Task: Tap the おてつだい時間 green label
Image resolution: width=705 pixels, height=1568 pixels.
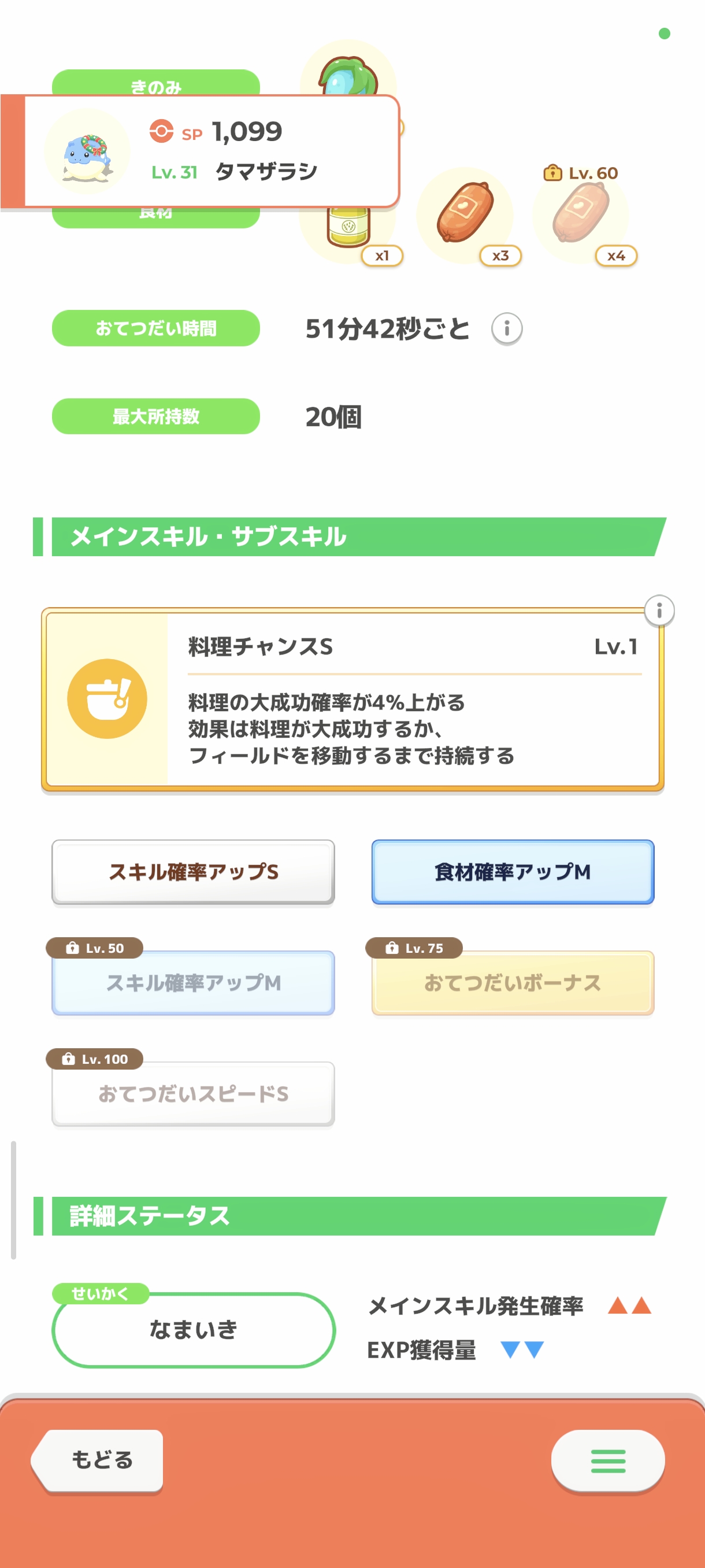Action: (x=155, y=329)
